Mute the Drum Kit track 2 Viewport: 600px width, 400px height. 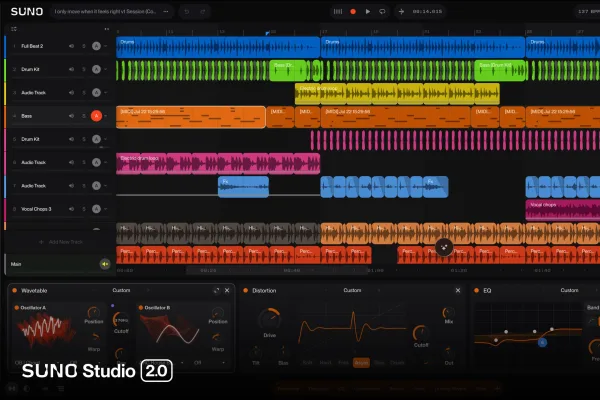(x=71, y=69)
